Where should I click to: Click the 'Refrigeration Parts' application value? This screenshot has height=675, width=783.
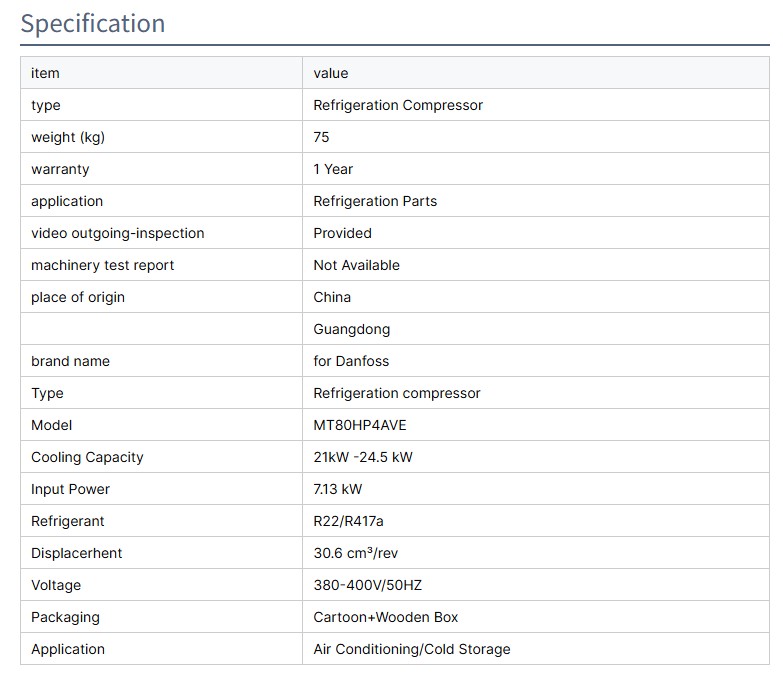[x=375, y=201]
